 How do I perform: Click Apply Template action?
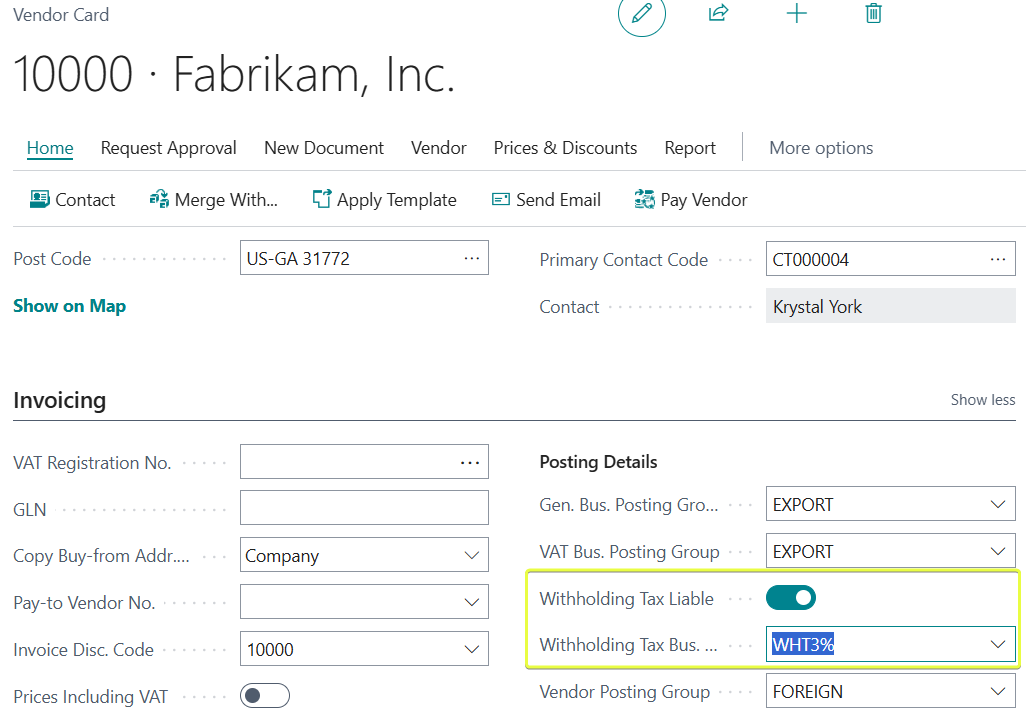[x=384, y=200]
